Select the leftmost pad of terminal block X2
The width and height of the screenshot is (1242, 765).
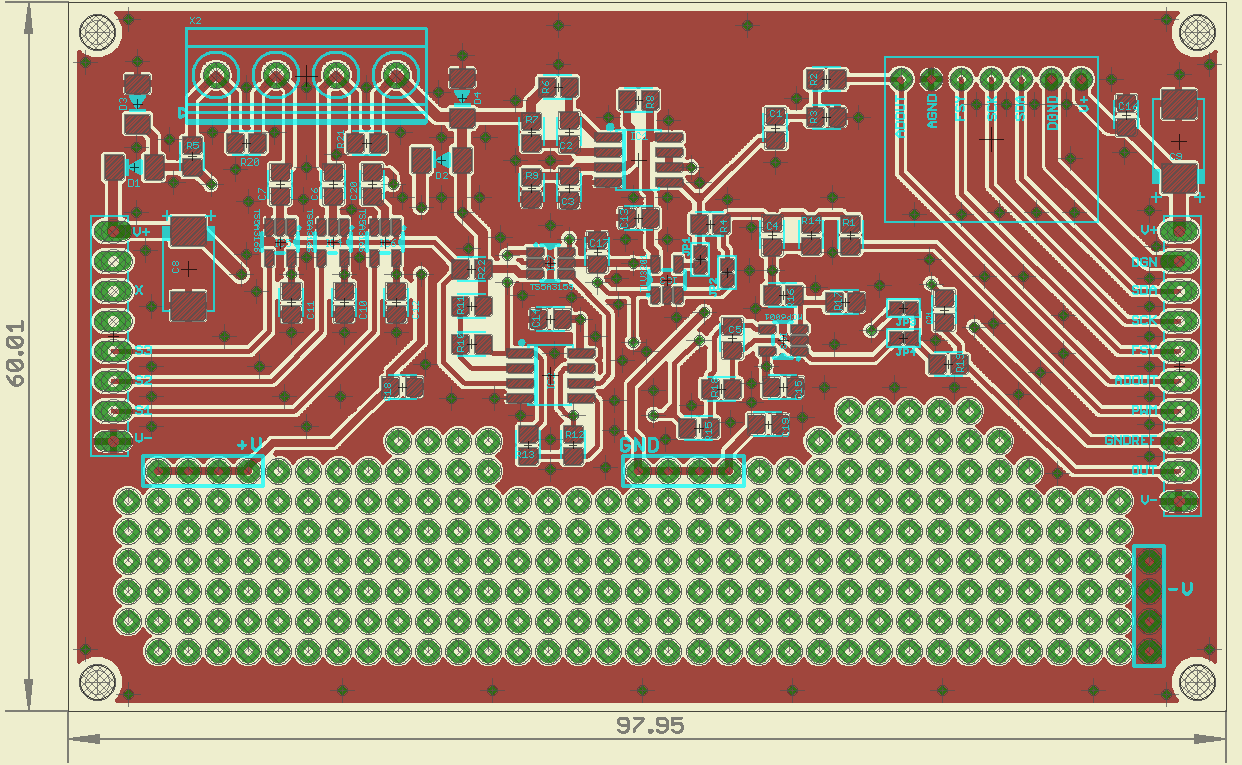click(x=215, y=75)
